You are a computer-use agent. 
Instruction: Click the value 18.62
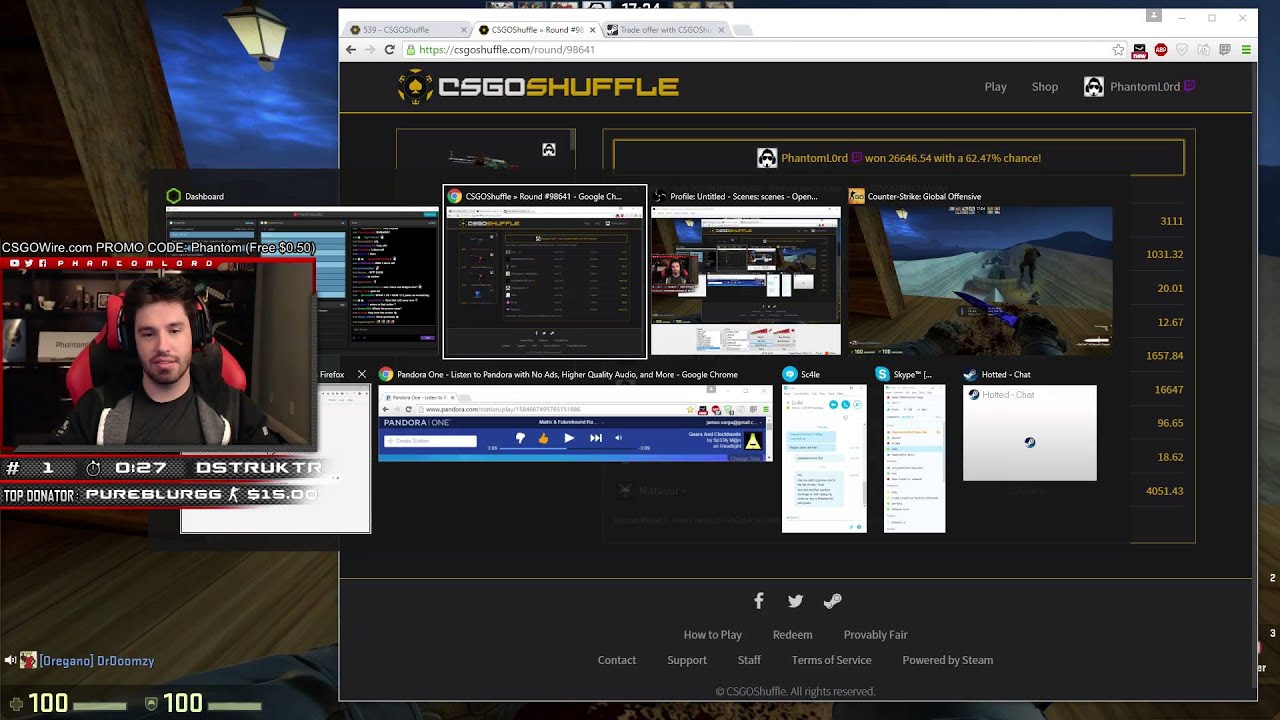click(1170, 457)
